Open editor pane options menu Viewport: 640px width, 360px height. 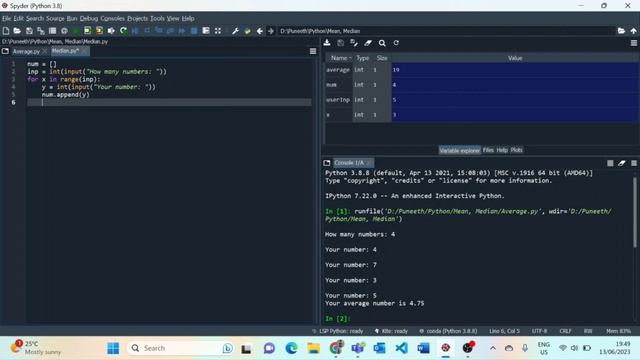[313, 51]
